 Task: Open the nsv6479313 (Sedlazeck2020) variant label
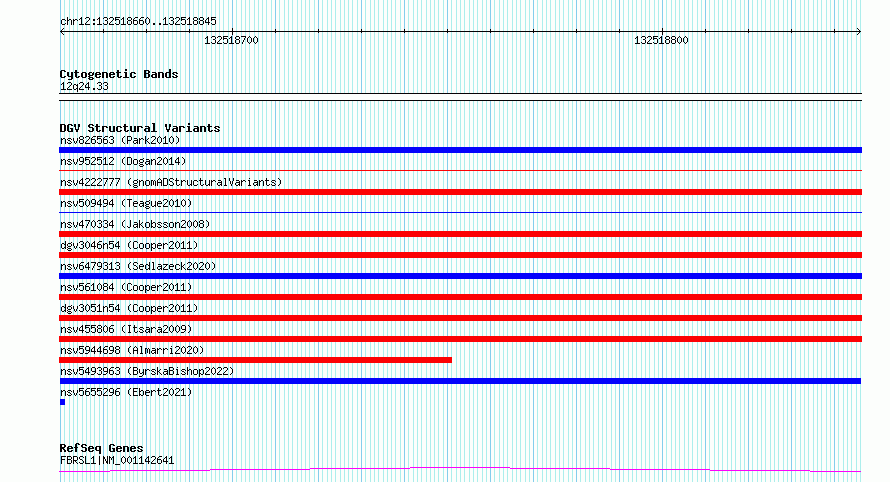(x=138, y=266)
